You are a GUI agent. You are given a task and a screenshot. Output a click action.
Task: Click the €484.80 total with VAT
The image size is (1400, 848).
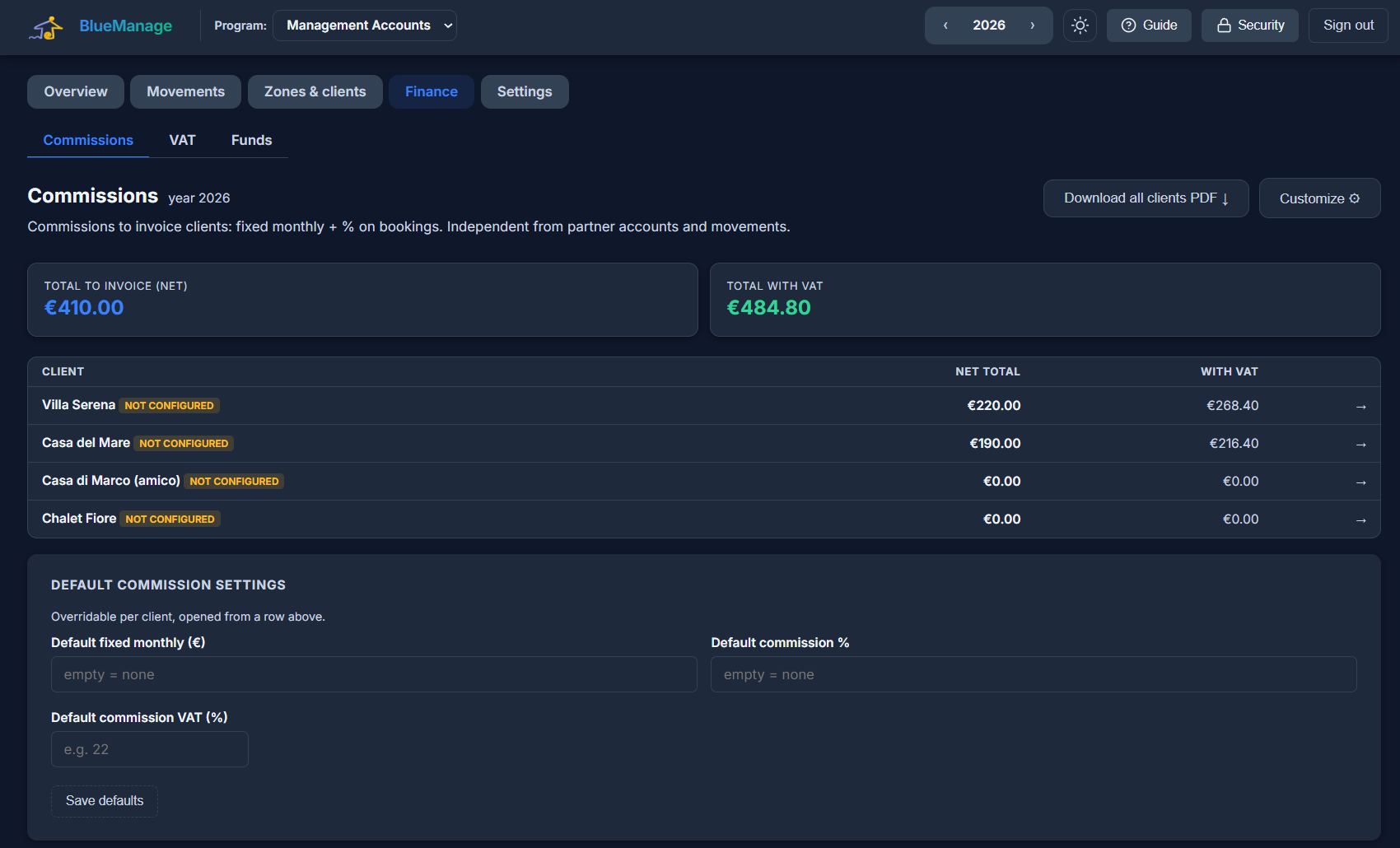pos(768,307)
